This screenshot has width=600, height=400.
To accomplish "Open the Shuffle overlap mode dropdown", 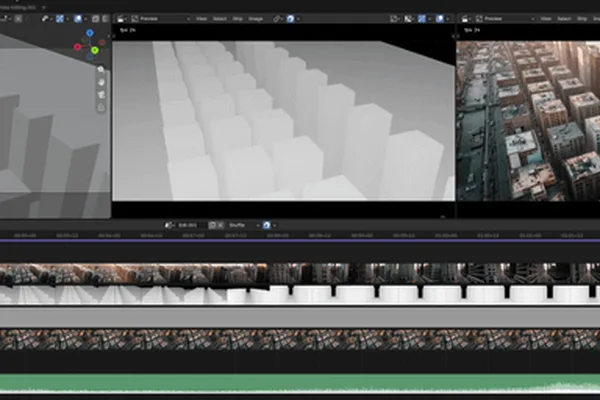I will point(243,225).
